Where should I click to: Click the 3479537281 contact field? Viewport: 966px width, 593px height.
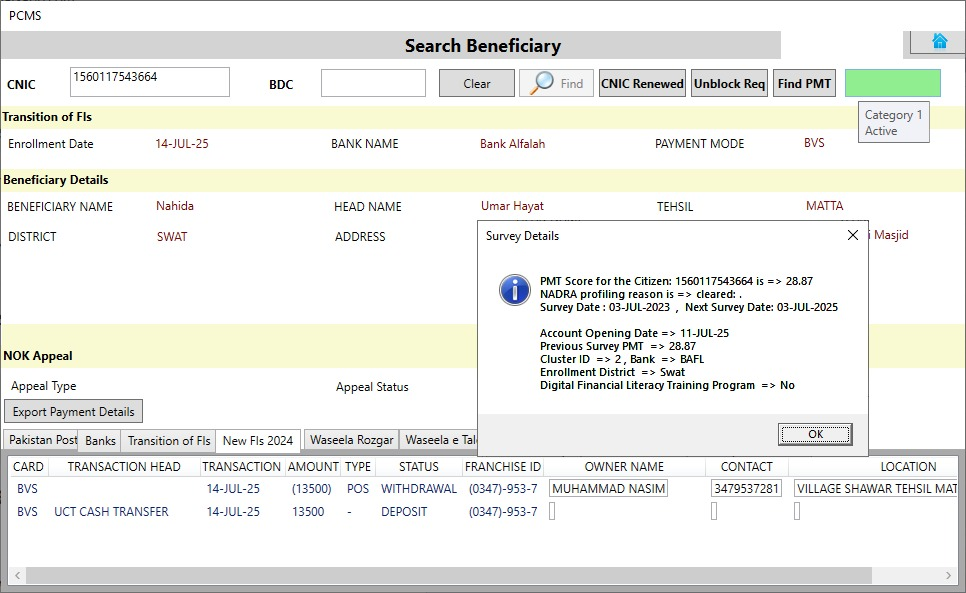(x=746, y=488)
